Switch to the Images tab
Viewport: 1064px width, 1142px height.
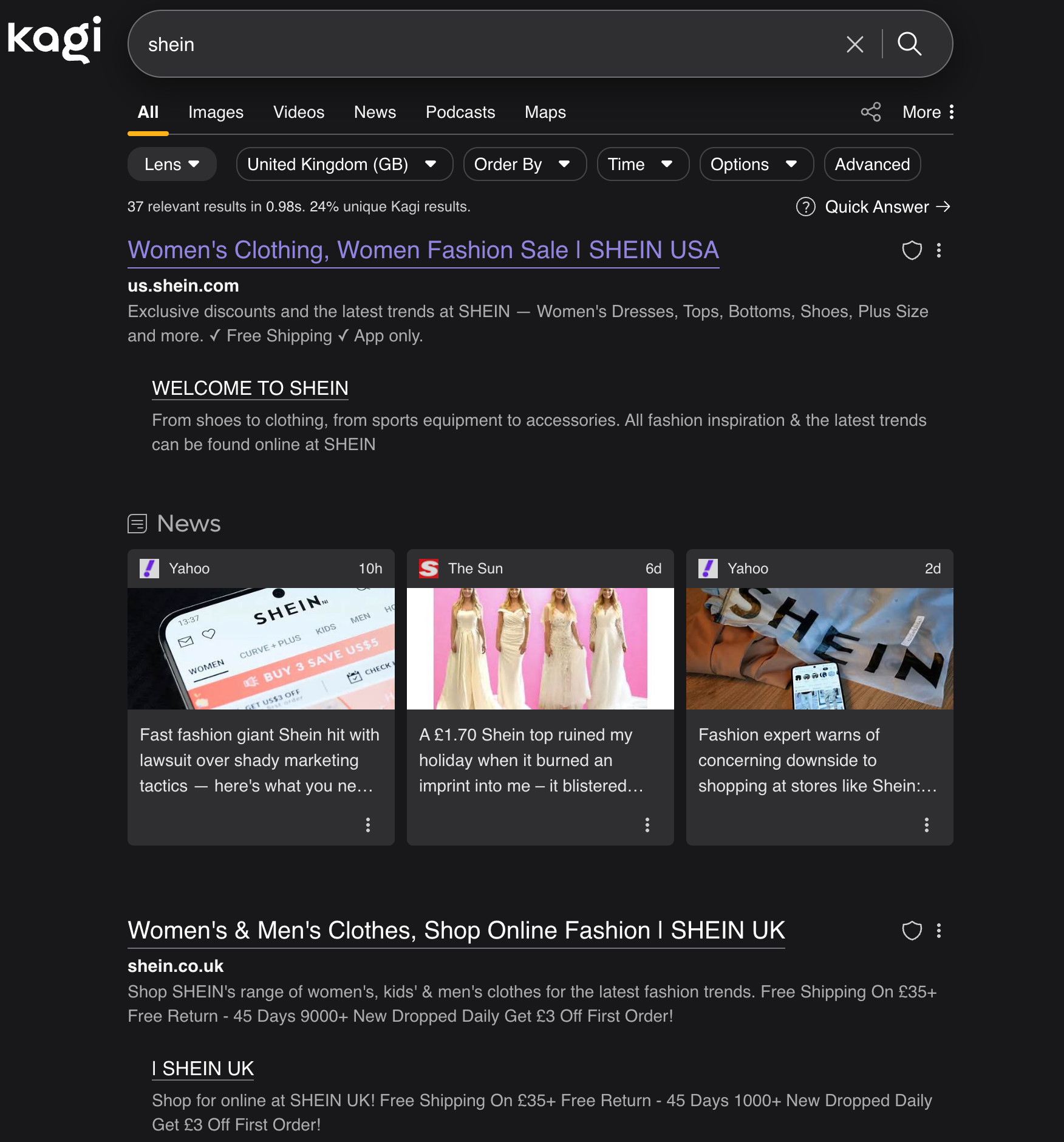coord(216,112)
